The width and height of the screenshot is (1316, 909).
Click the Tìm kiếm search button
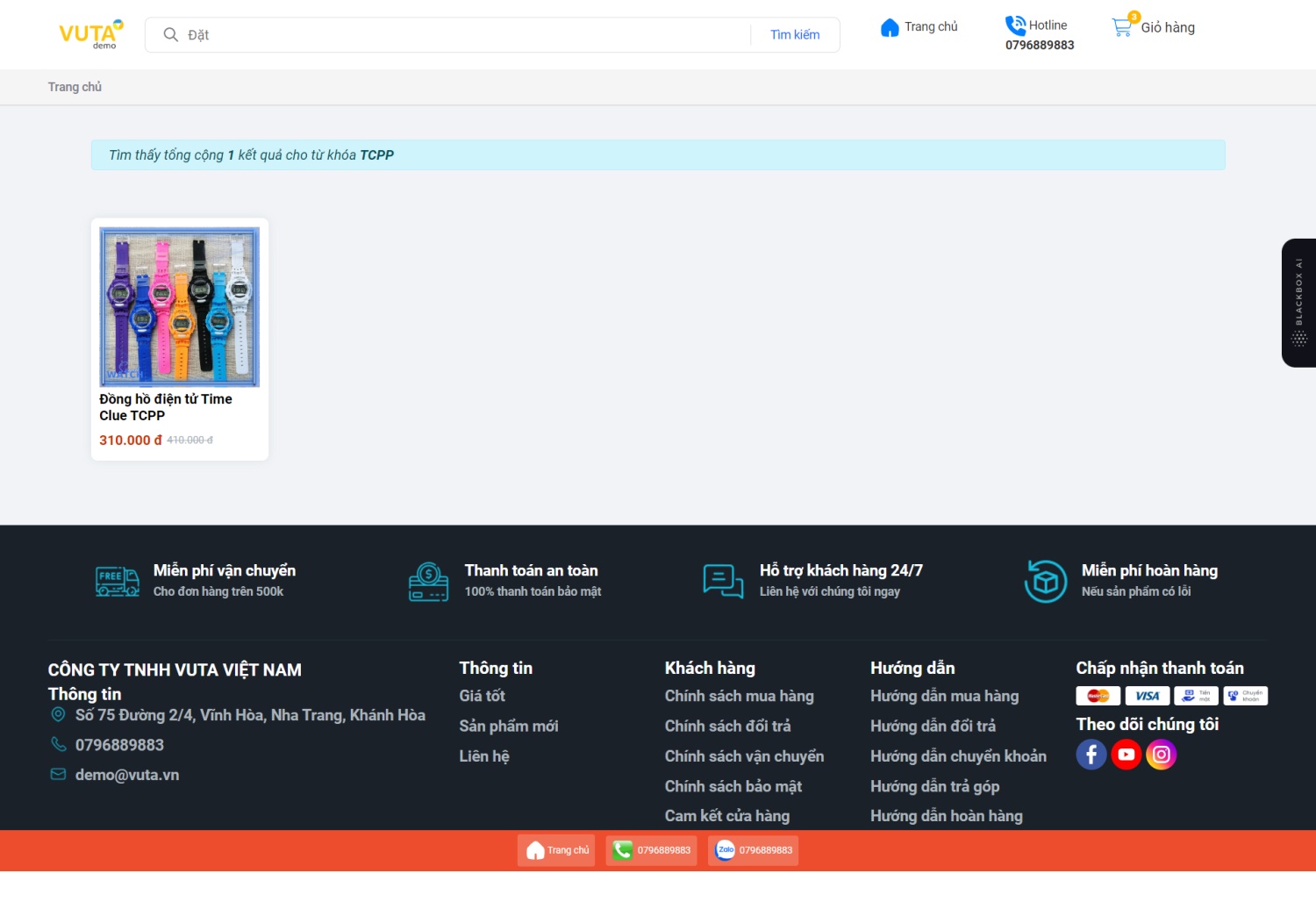coord(795,34)
